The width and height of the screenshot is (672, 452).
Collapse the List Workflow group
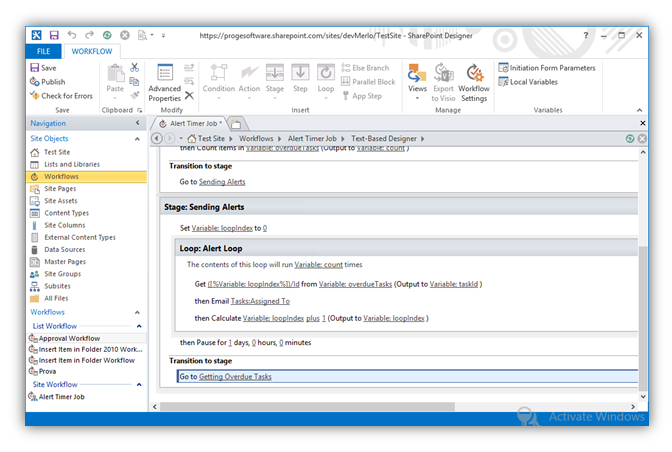(x=138, y=326)
